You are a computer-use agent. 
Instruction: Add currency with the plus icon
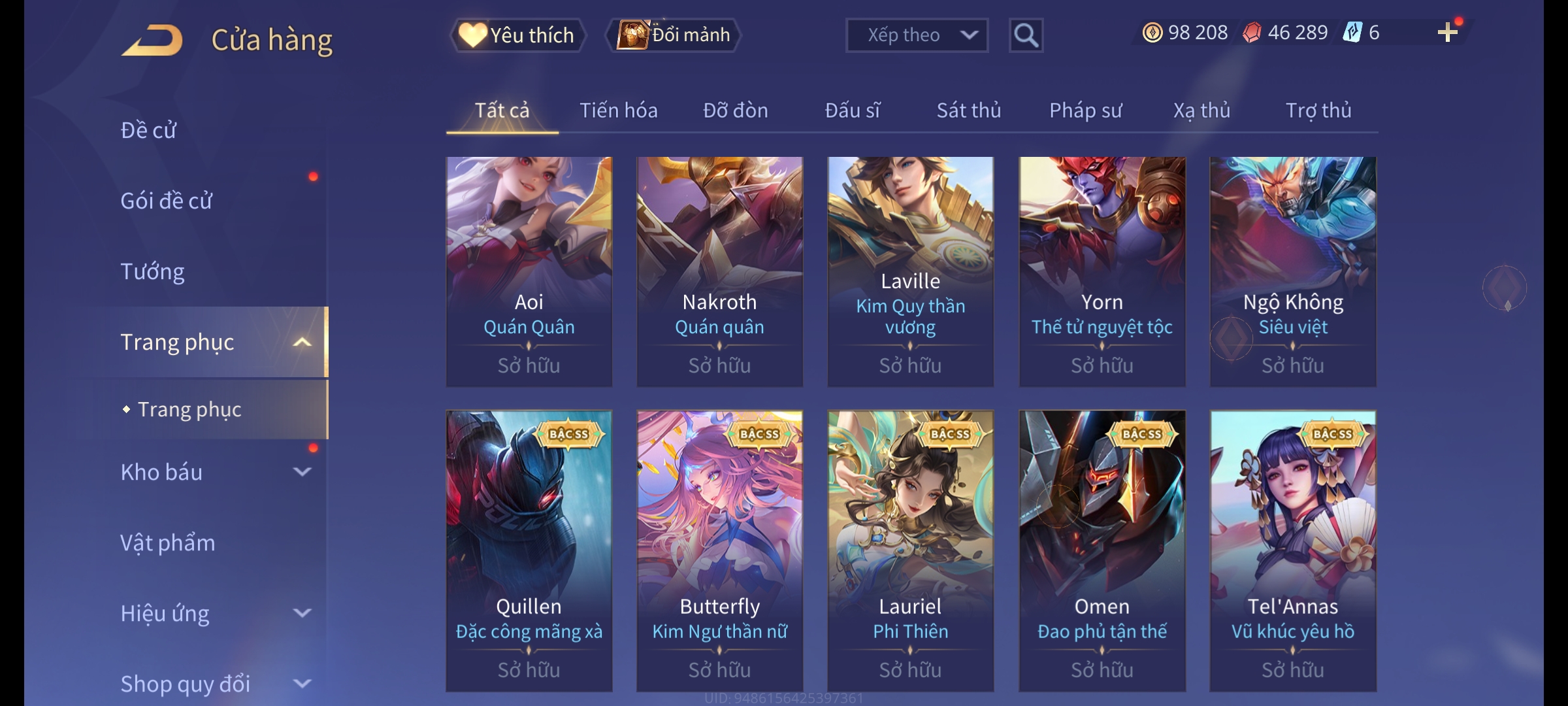coord(1448,33)
